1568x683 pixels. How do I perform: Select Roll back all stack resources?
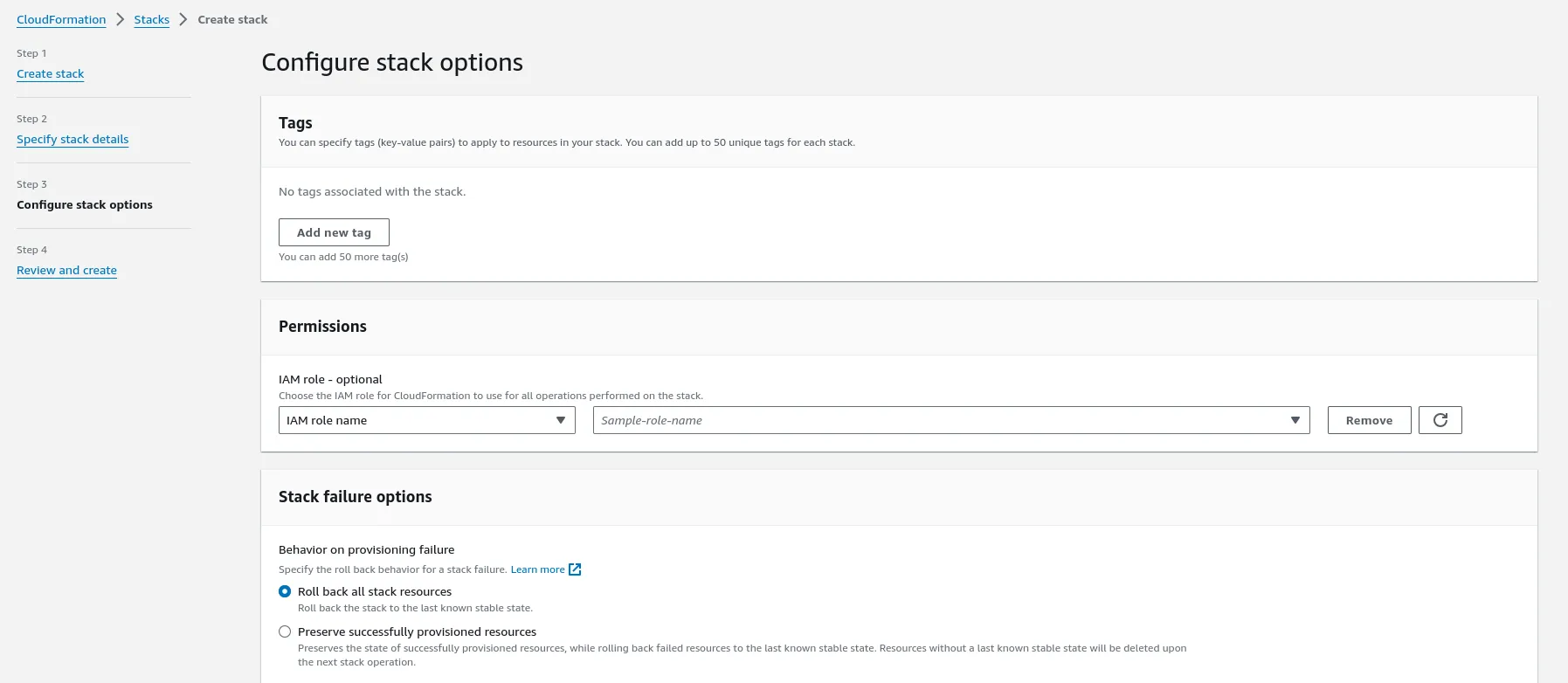(285, 591)
